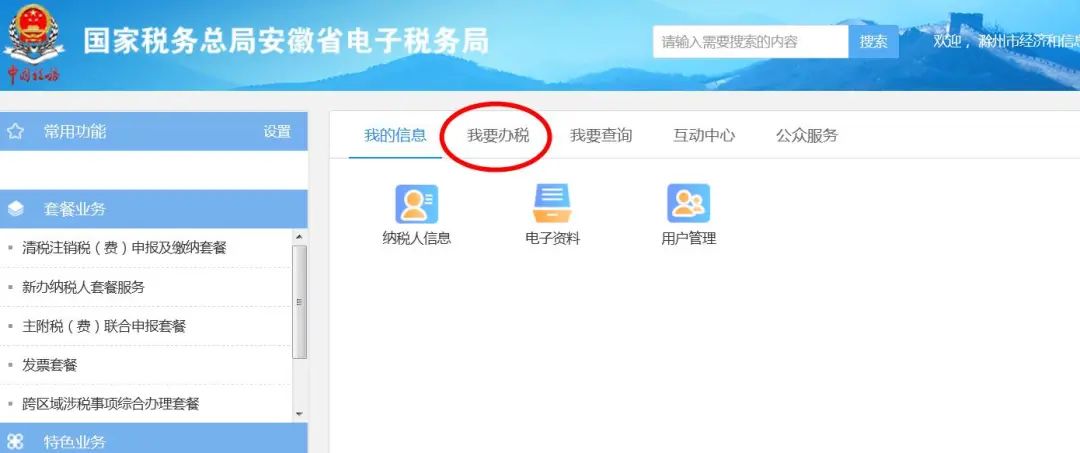The image size is (1080, 453).
Task: Open 新办纳税人套餐服务
Action: point(83,287)
